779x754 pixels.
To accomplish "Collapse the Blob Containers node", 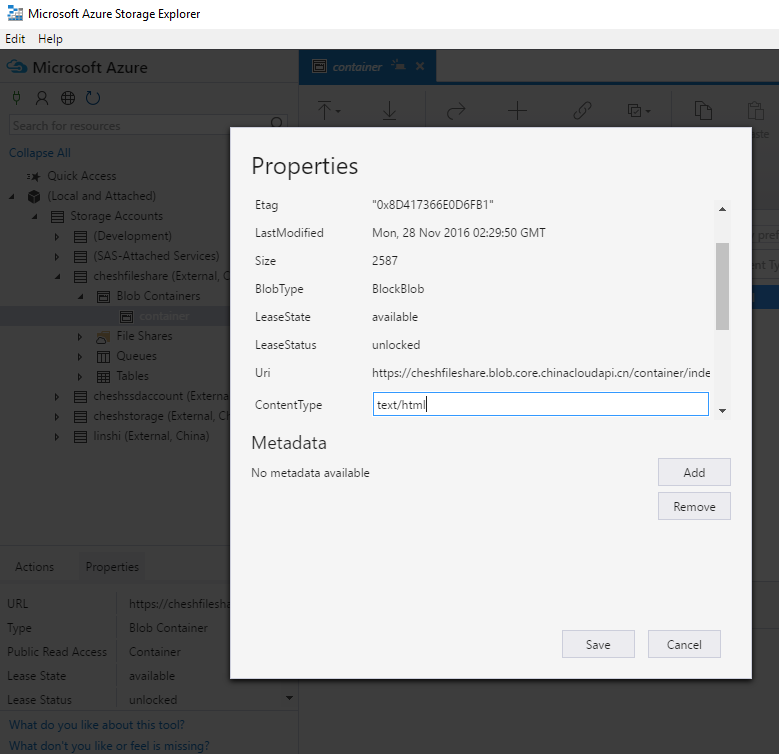I will pos(79,297).
